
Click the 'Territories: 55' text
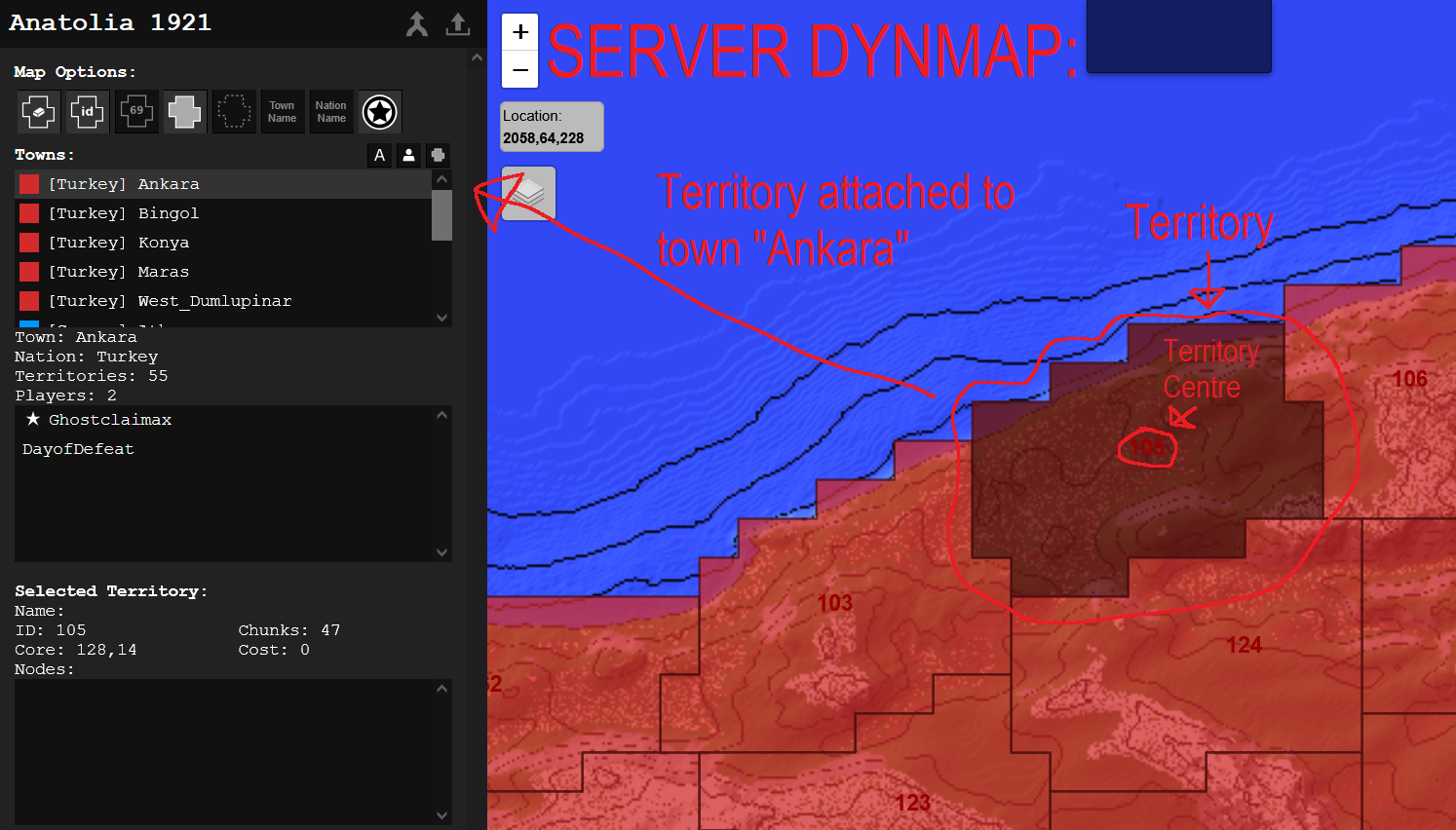point(92,376)
